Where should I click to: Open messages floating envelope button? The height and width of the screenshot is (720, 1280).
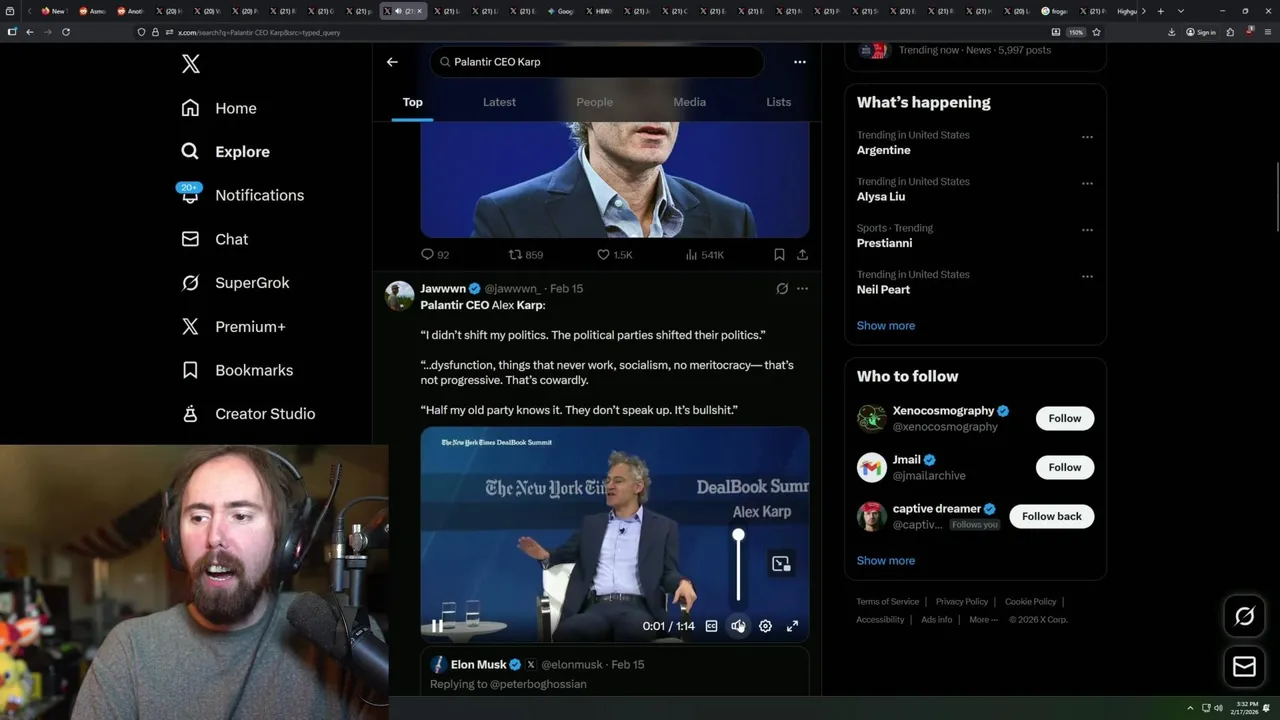(1244, 666)
